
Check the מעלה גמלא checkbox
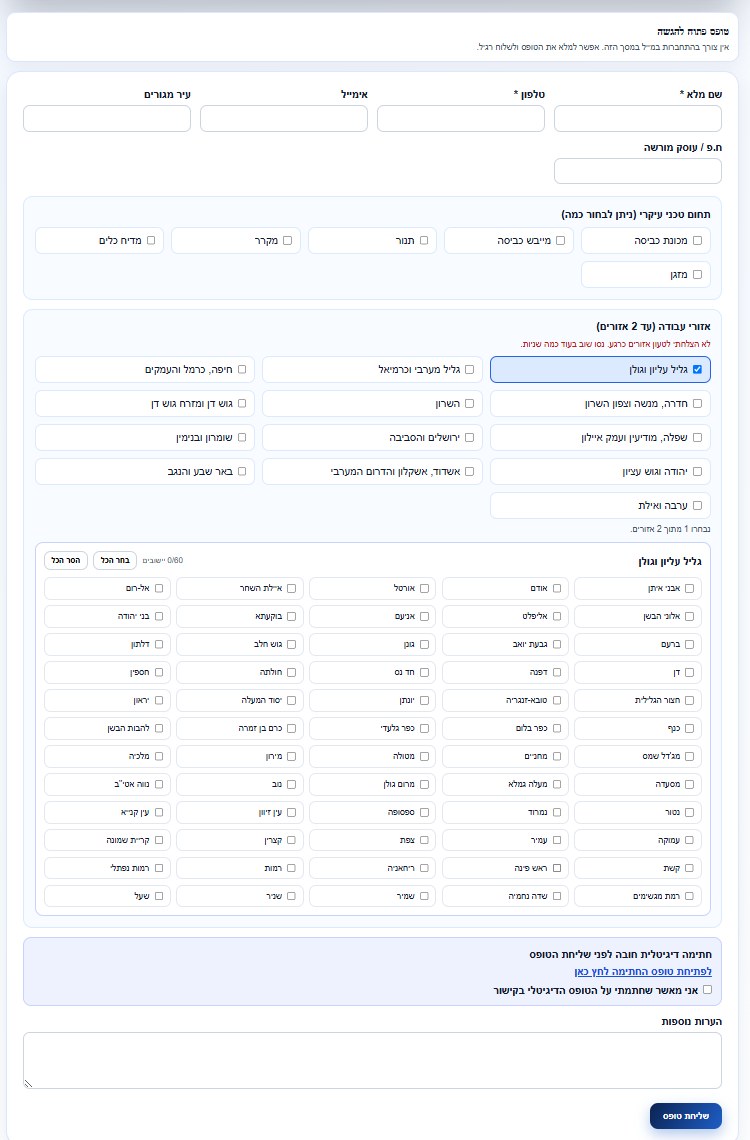[557, 784]
